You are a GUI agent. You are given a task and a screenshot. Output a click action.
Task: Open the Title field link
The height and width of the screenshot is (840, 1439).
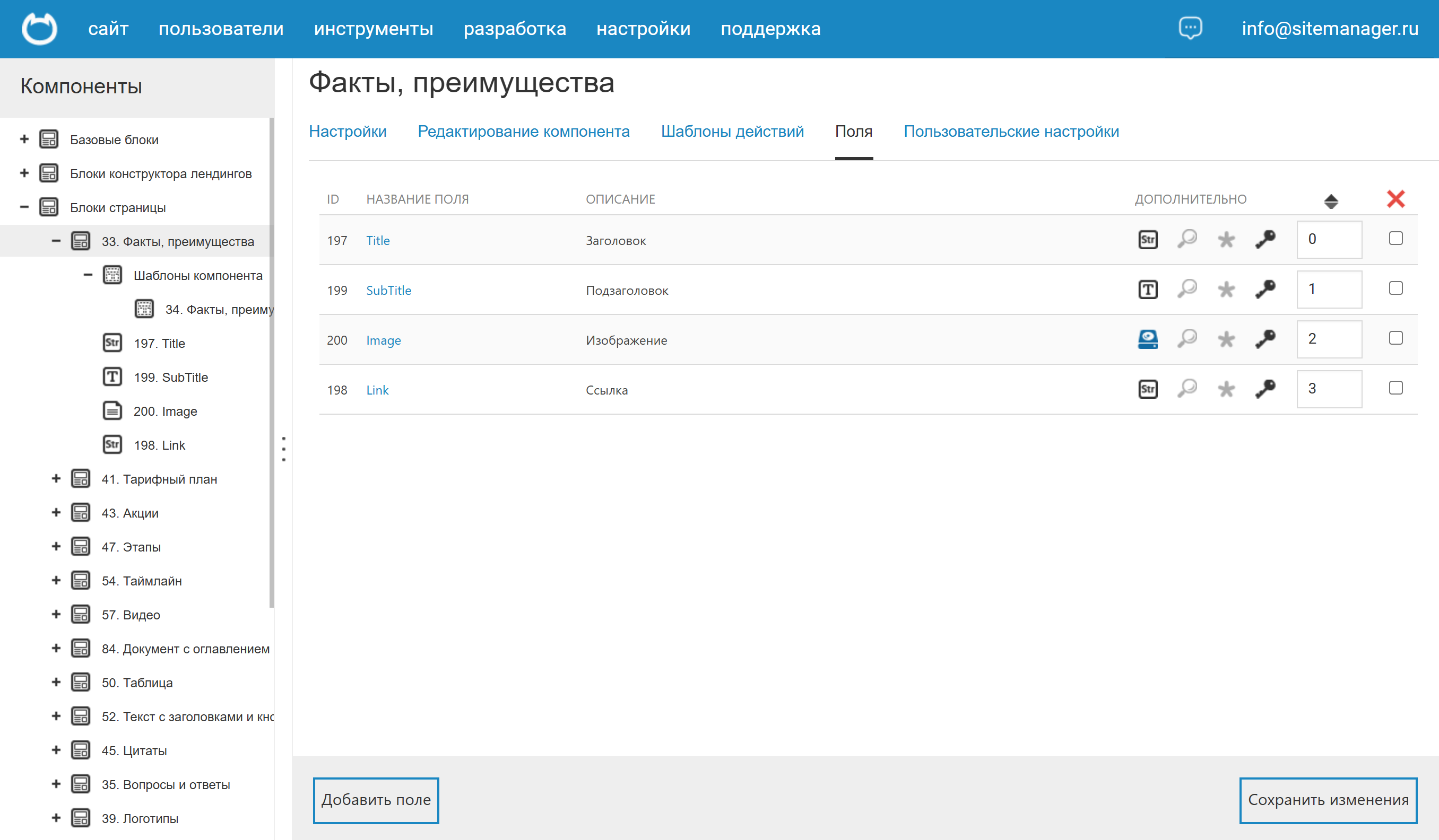[x=378, y=241]
